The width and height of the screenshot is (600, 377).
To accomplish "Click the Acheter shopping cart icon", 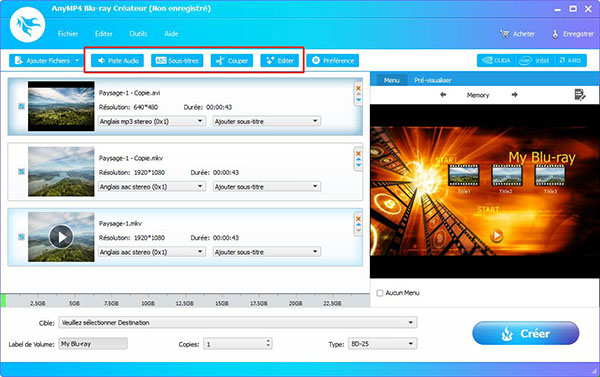I will (x=504, y=34).
